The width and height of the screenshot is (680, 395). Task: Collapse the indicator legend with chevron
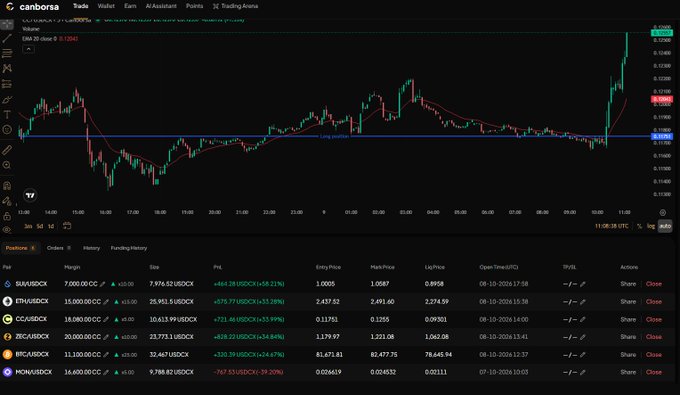click(x=28, y=49)
